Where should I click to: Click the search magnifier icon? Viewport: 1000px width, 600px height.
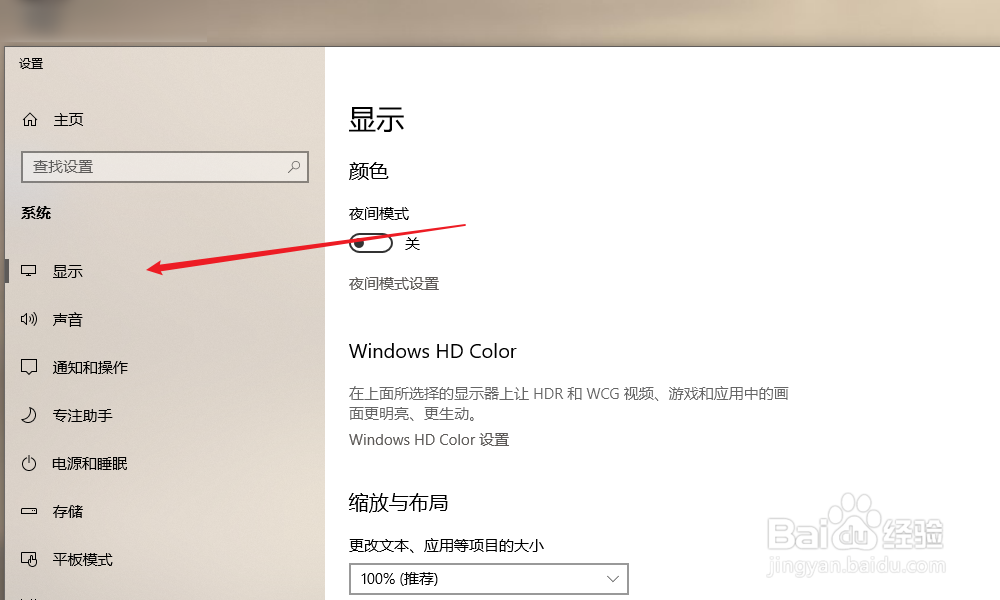[294, 166]
